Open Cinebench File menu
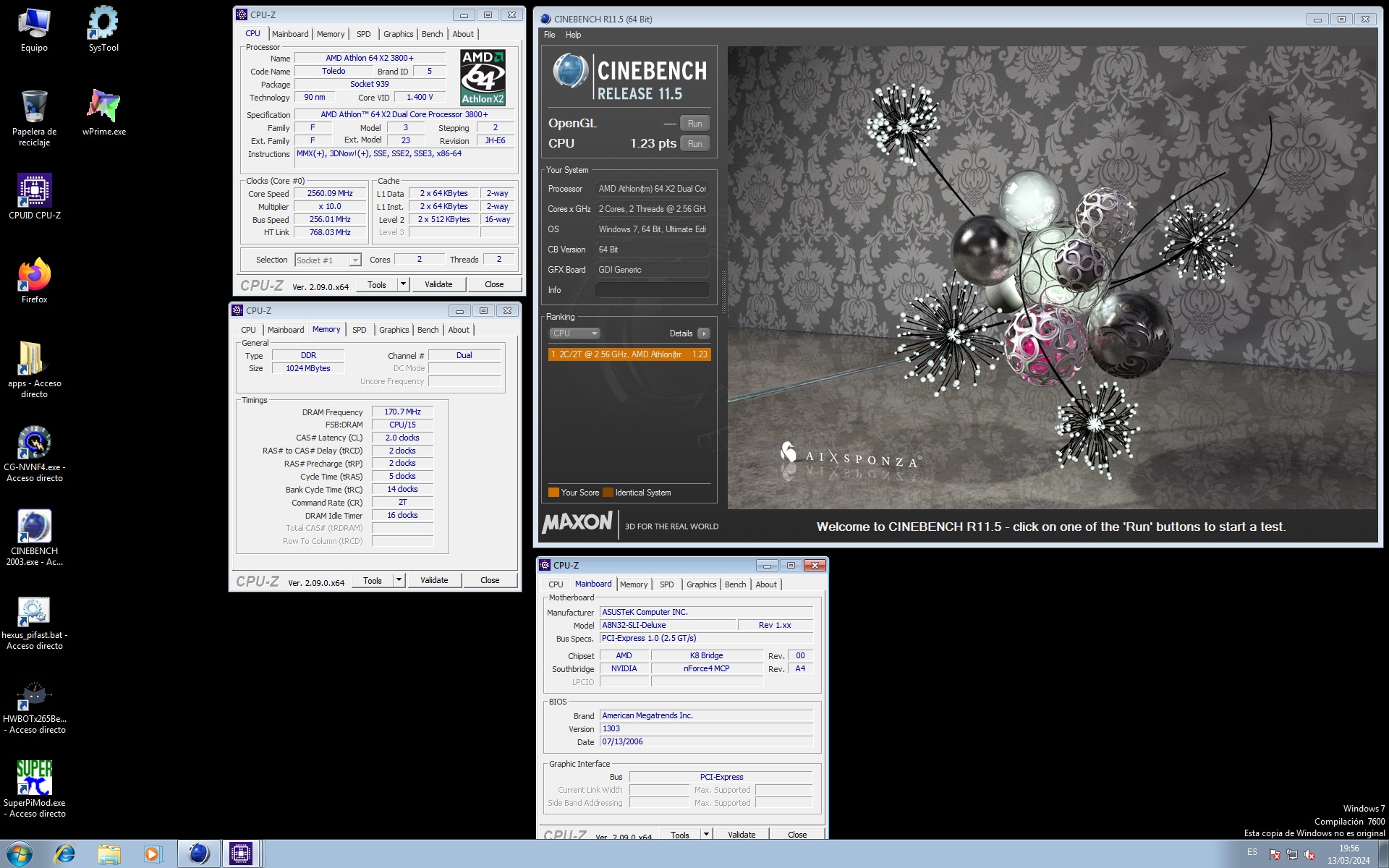 (549, 35)
